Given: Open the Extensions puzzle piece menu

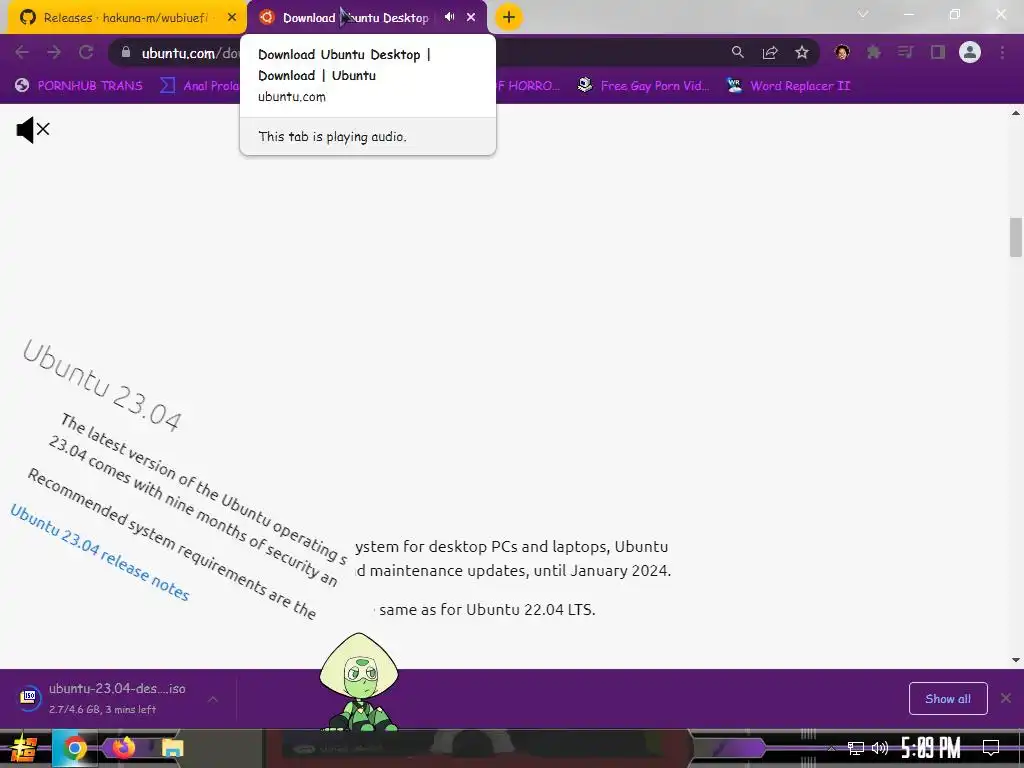Looking at the screenshot, I should click(x=874, y=52).
